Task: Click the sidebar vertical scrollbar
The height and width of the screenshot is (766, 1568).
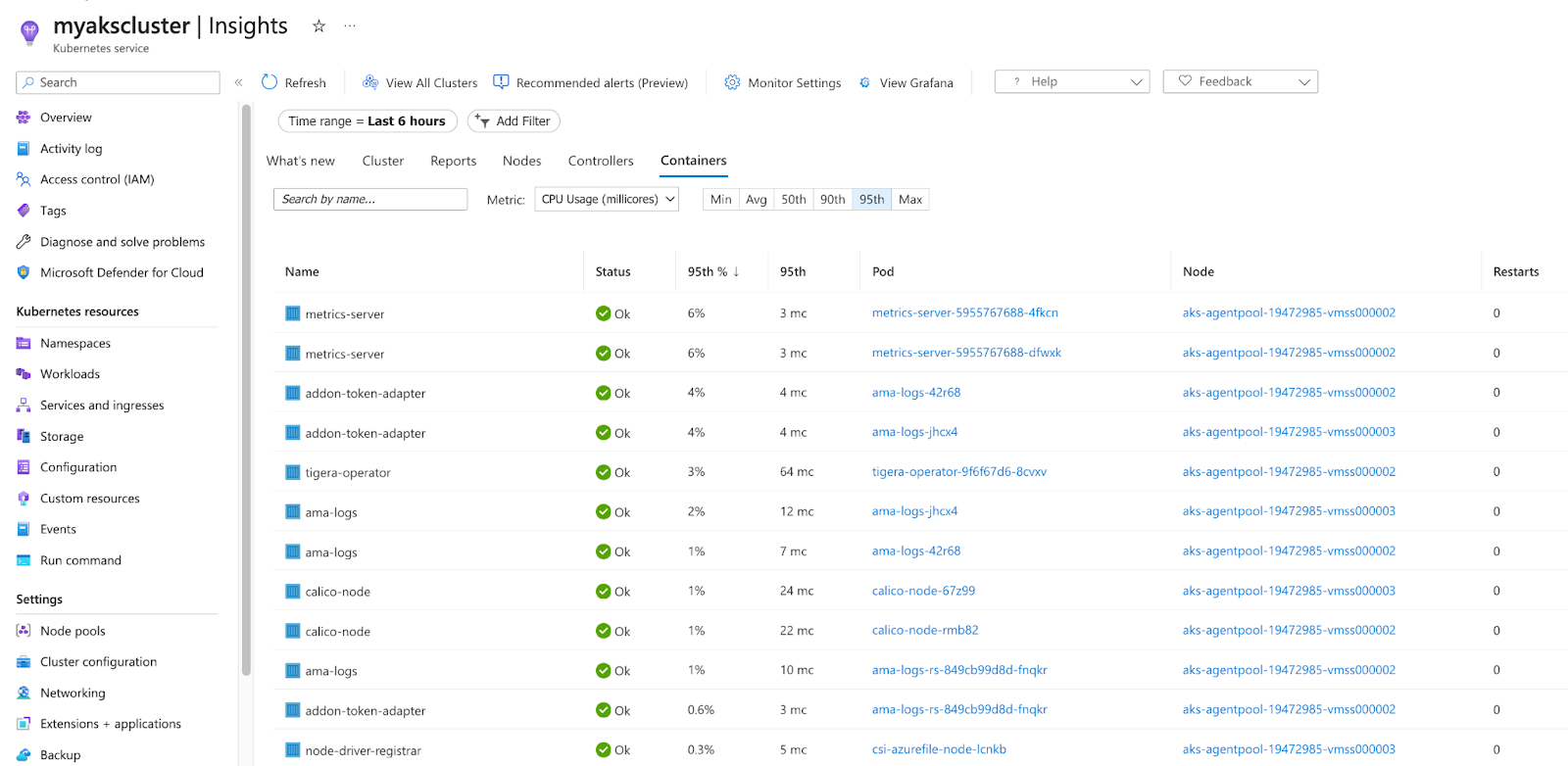Action: [x=246, y=392]
